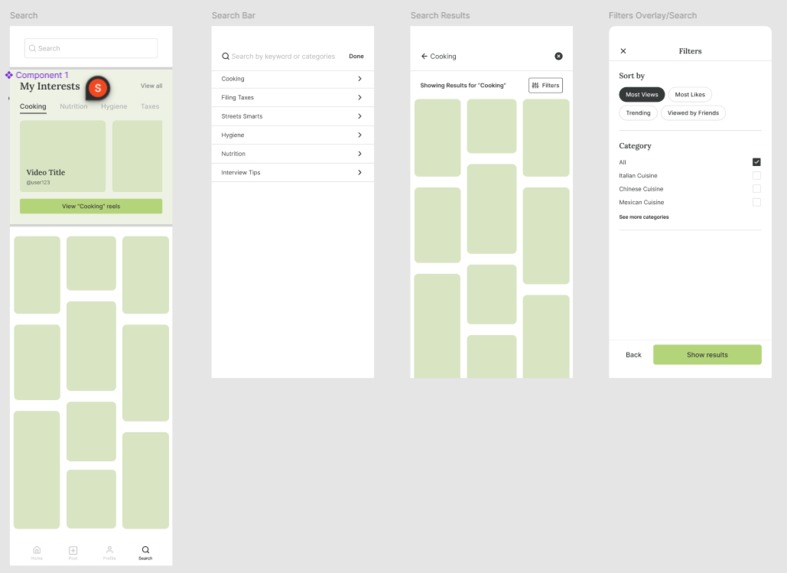Open the Filters button in Search Results

(x=546, y=85)
